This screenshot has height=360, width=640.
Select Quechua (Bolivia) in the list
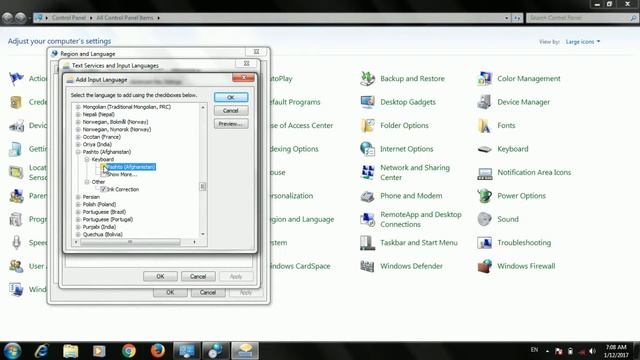pos(102,234)
